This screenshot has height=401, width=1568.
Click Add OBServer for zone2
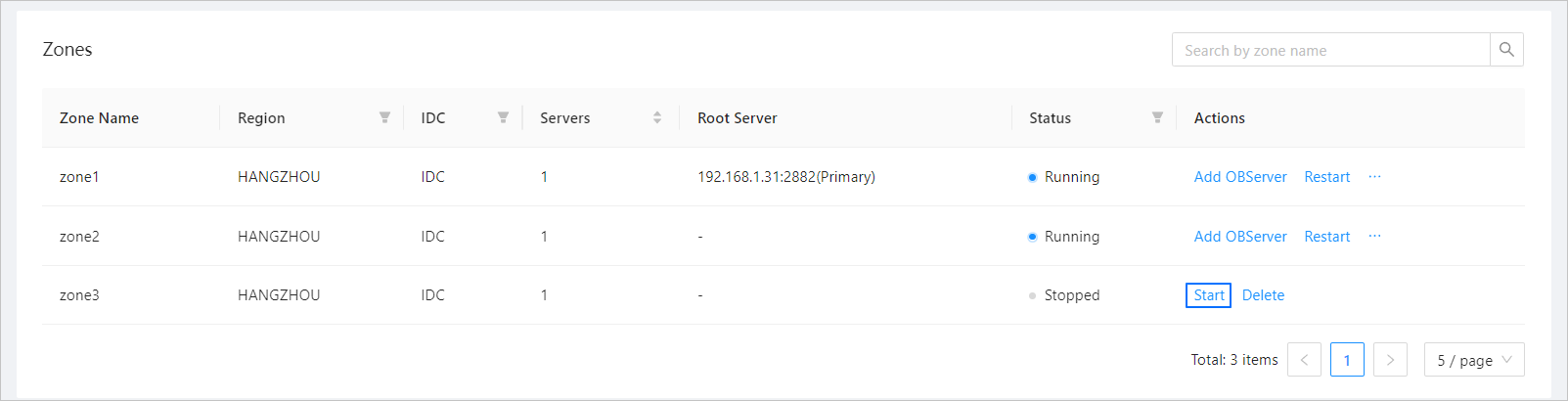(x=1240, y=237)
